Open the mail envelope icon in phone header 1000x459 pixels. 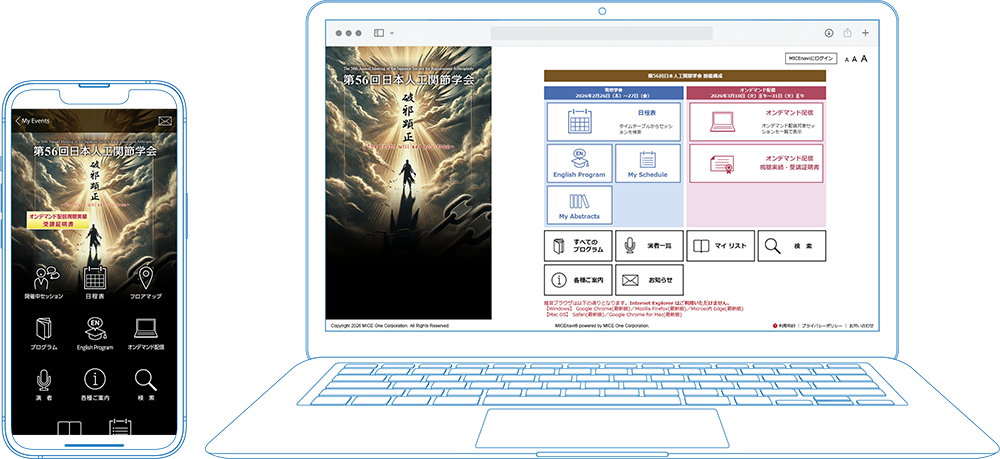tap(165, 121)
